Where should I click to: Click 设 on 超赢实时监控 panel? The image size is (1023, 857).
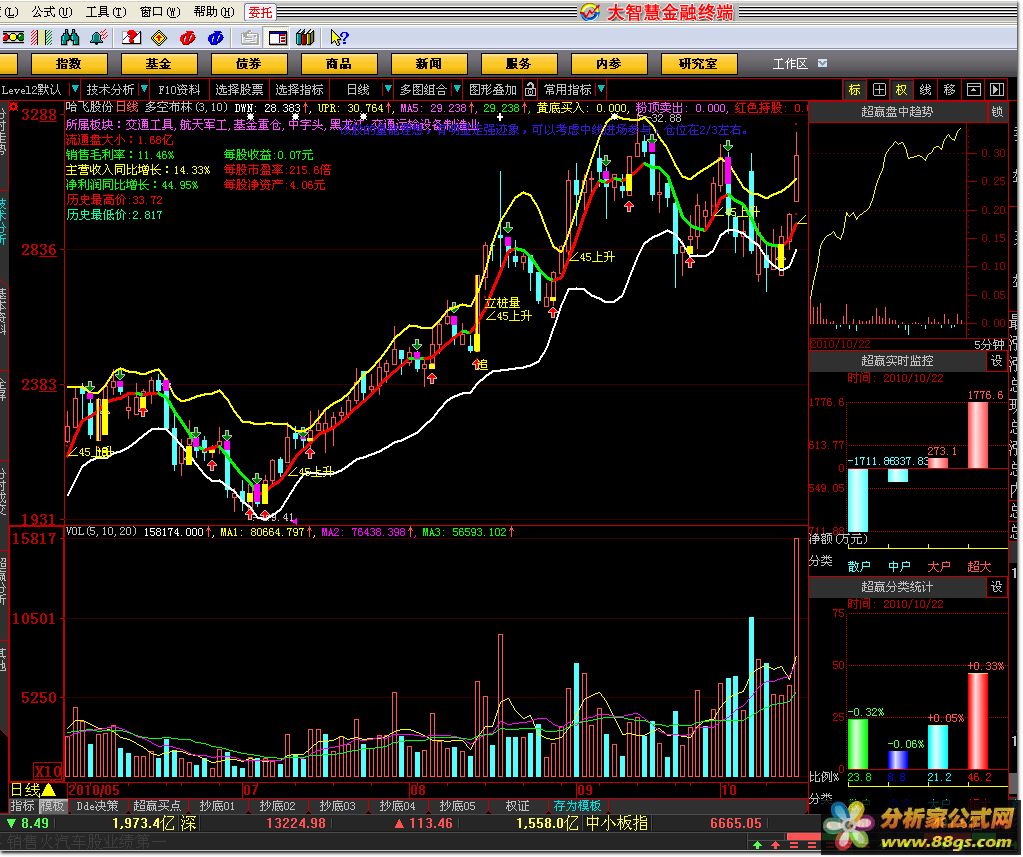tap(996, 361)
